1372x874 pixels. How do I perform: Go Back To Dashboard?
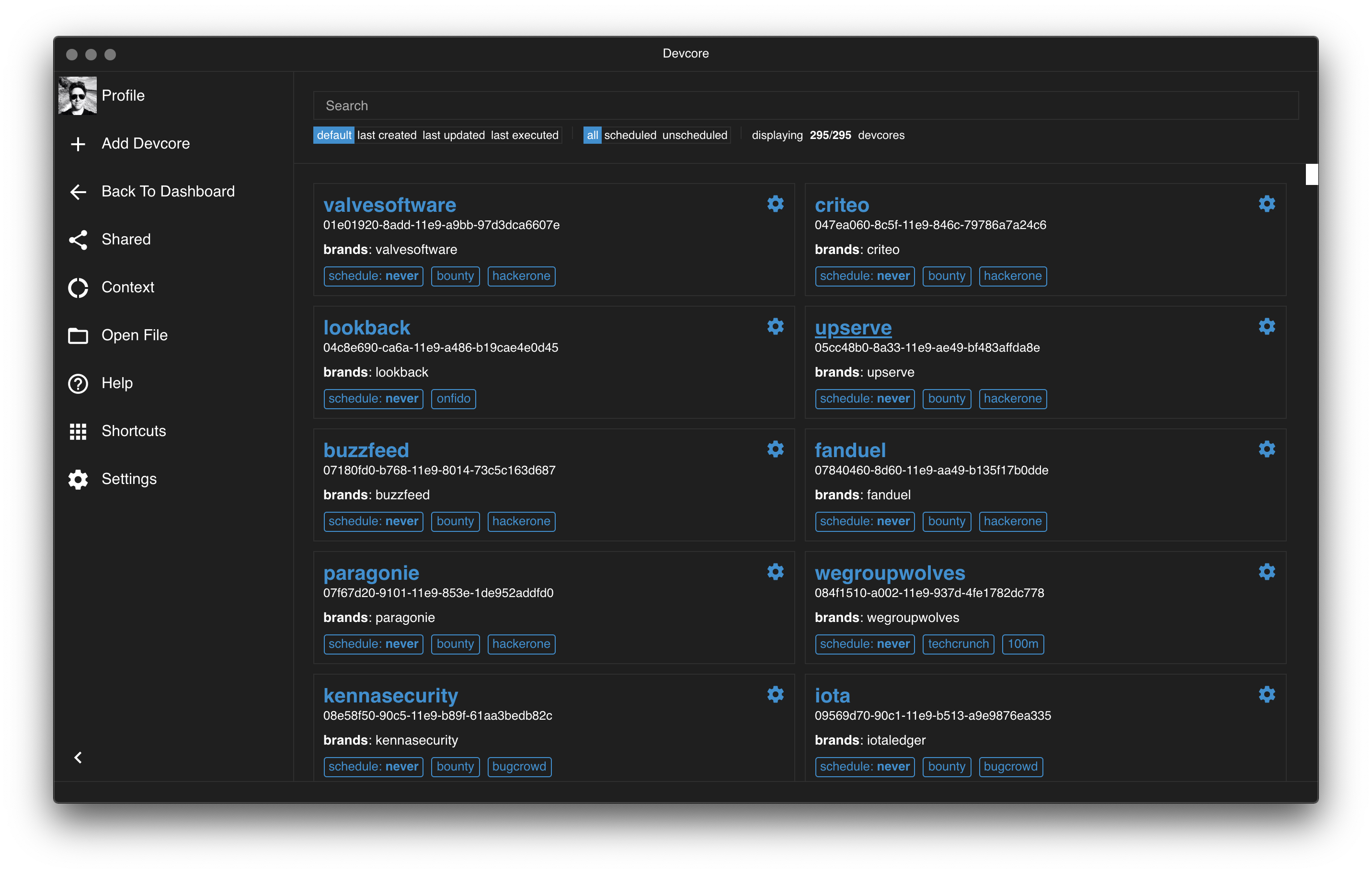168,192
